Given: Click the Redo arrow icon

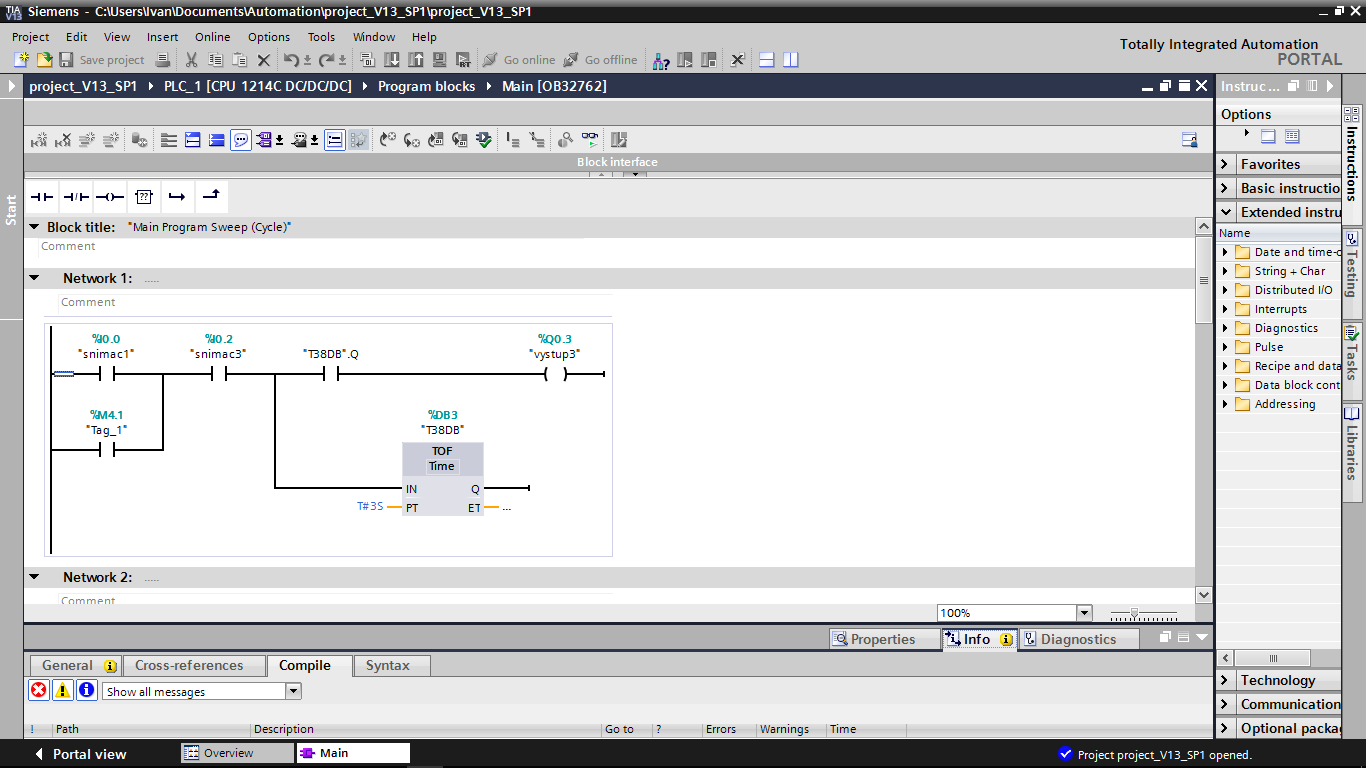Looking at the screenshot, I should click(x=329, y=60).
